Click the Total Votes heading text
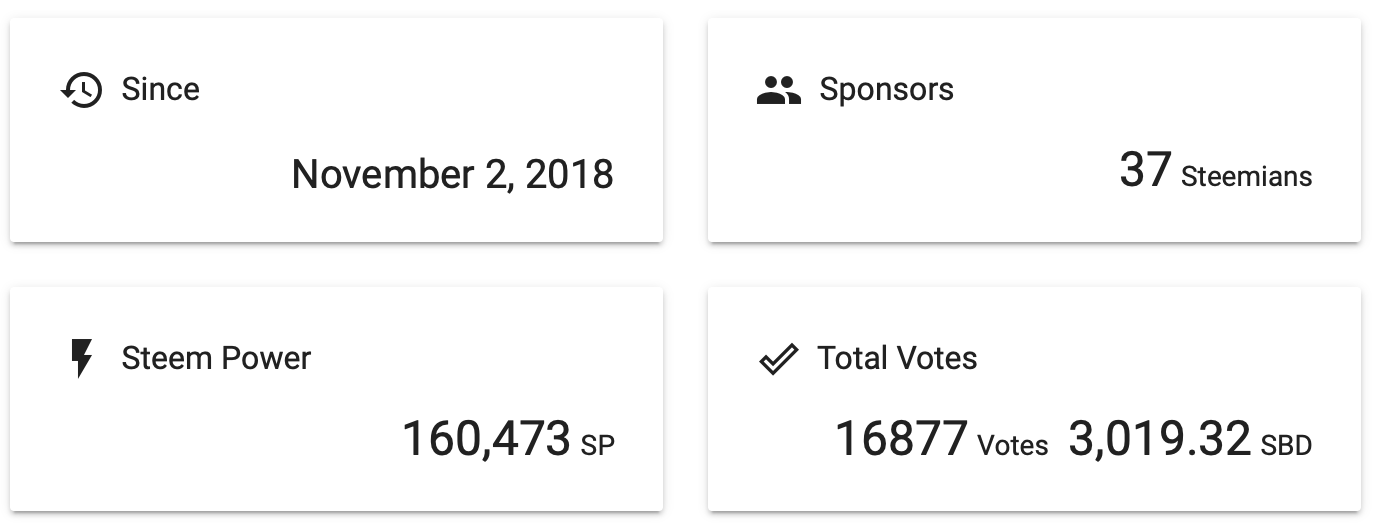 (897, 358)
